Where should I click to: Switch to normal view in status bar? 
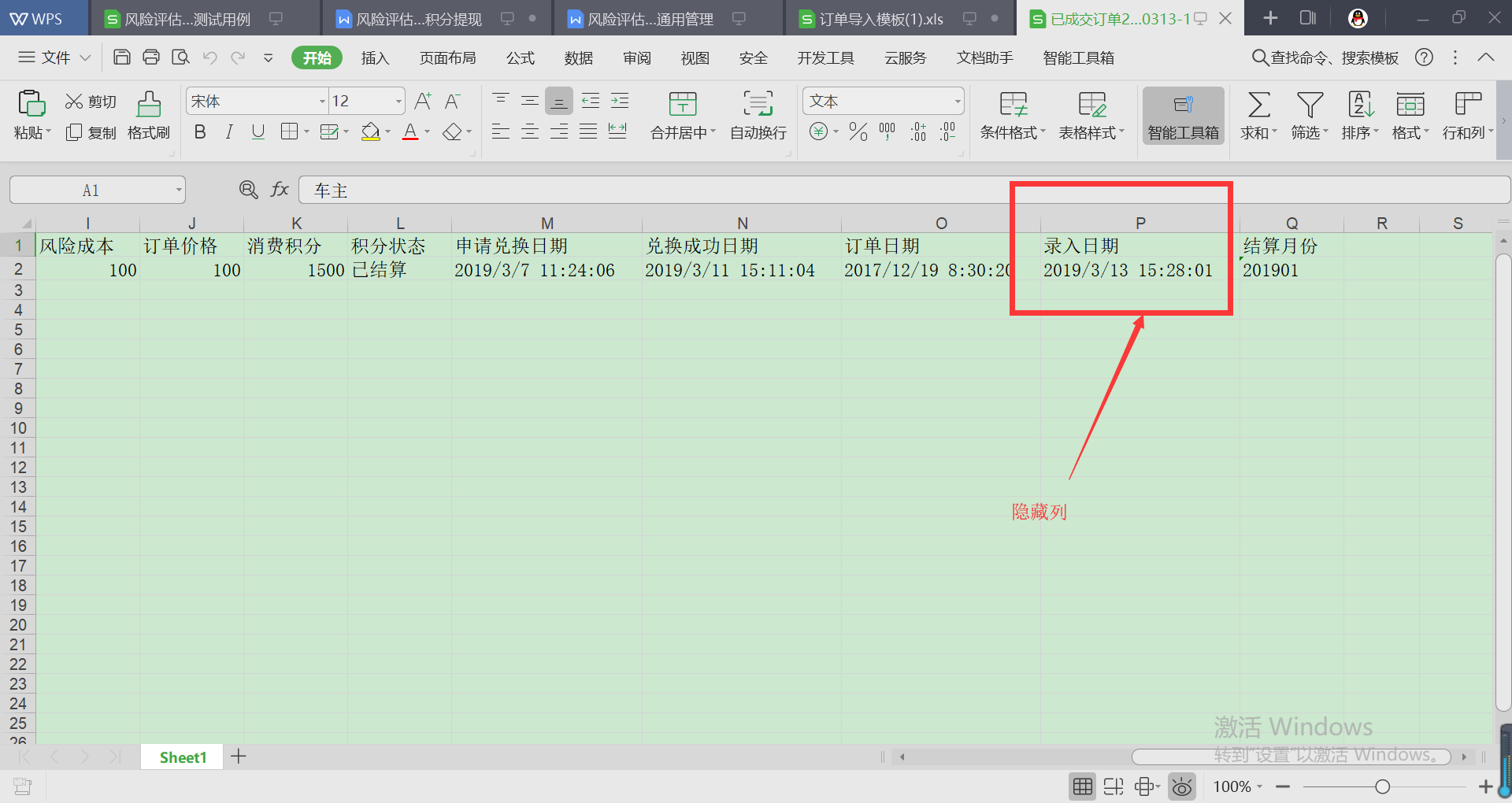point(1083,786)
